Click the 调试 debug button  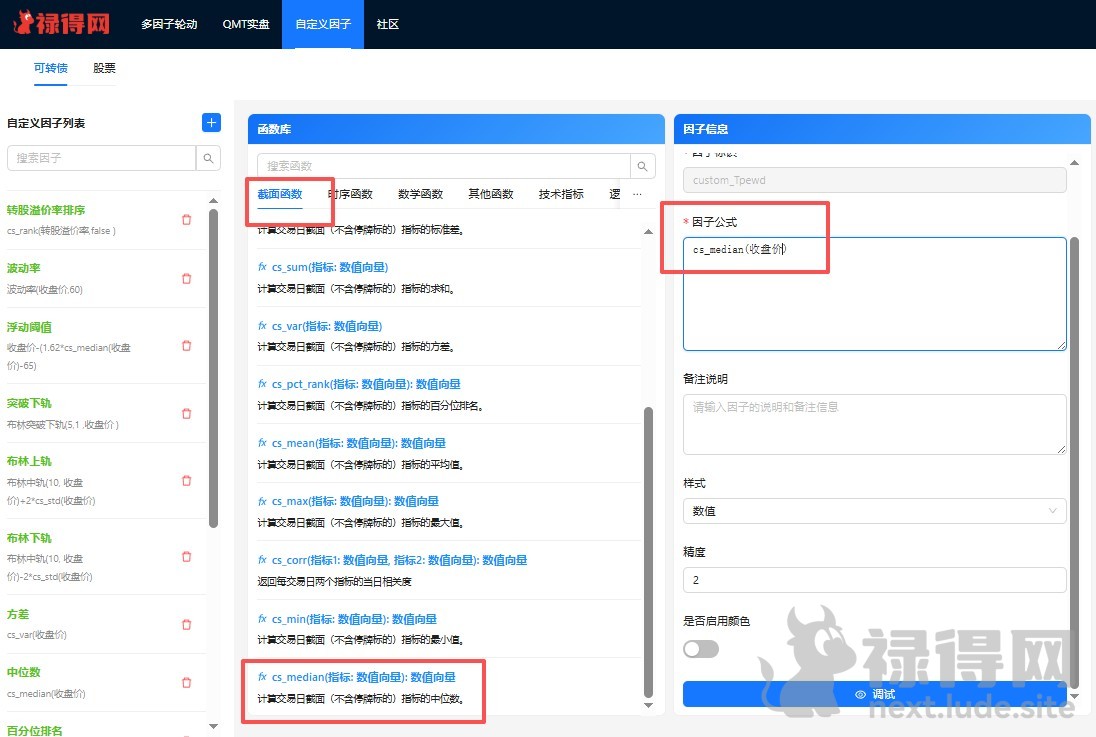[x=874, y=694]
